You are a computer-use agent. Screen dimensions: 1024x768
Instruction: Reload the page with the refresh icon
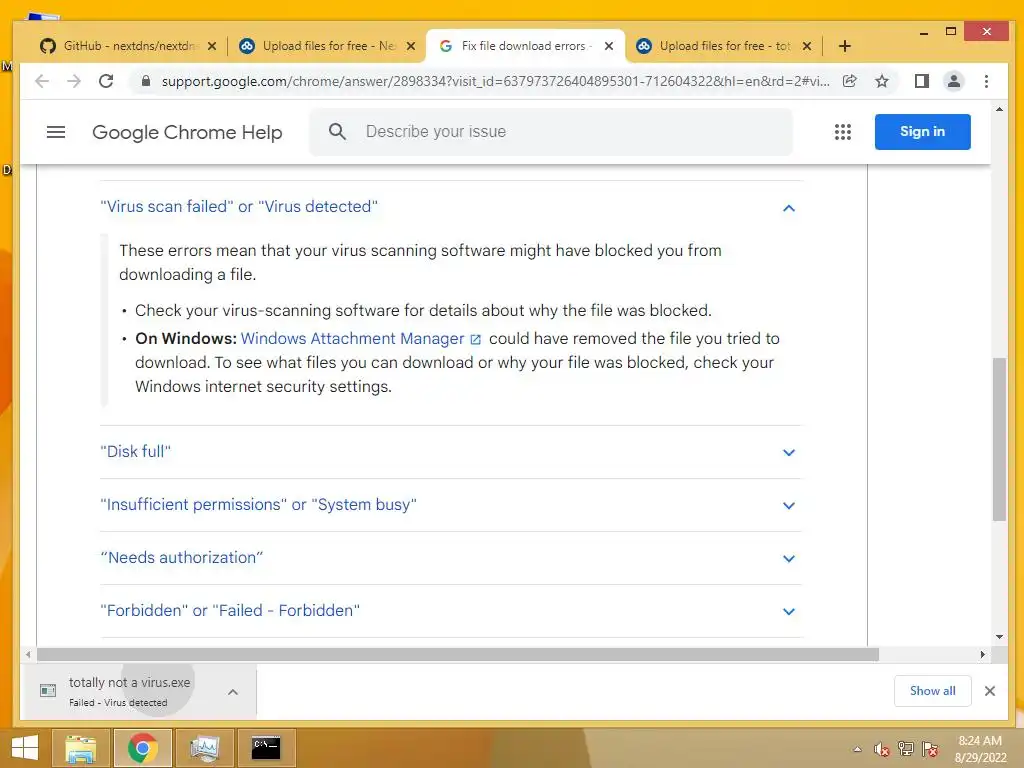[x=106, y=81]
